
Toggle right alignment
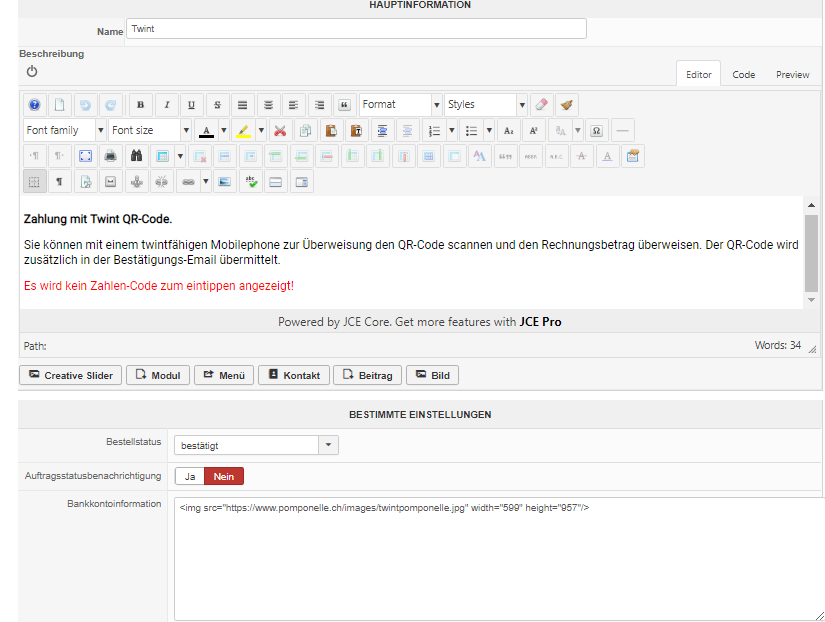coord(319,105)
